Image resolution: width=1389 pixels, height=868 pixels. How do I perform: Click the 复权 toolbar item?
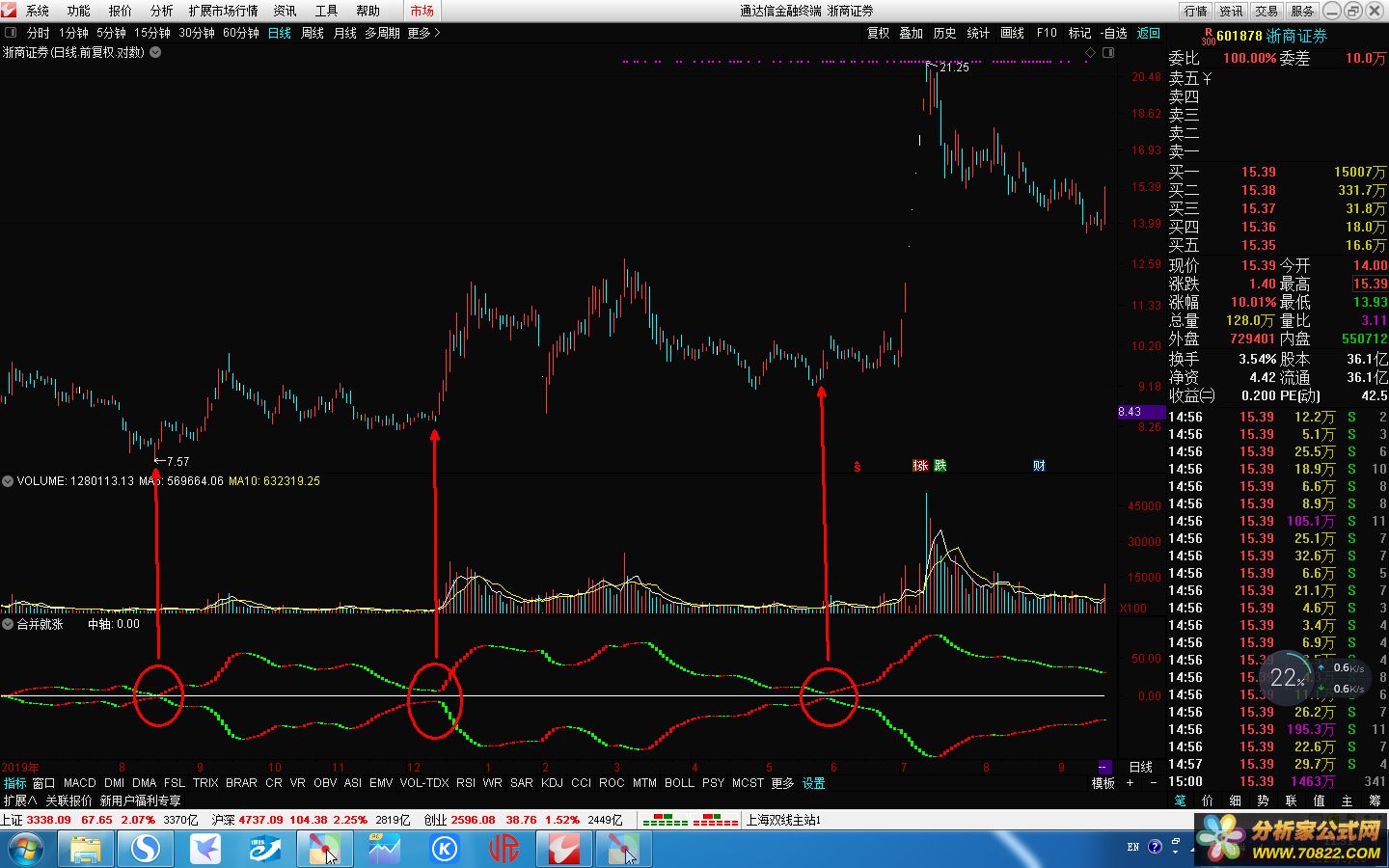click(x=878, y=33)
